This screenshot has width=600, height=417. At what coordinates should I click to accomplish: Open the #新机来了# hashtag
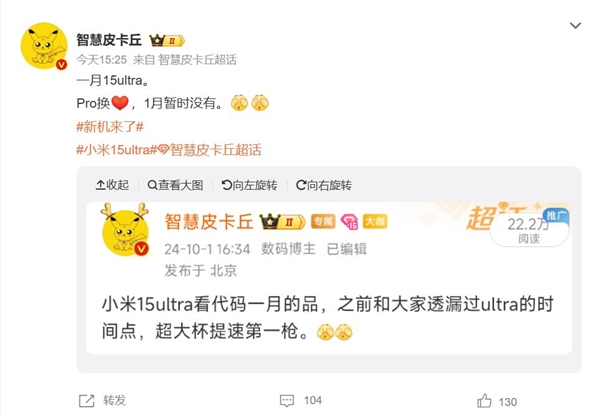pyautogui.click(x=110, y=127)
